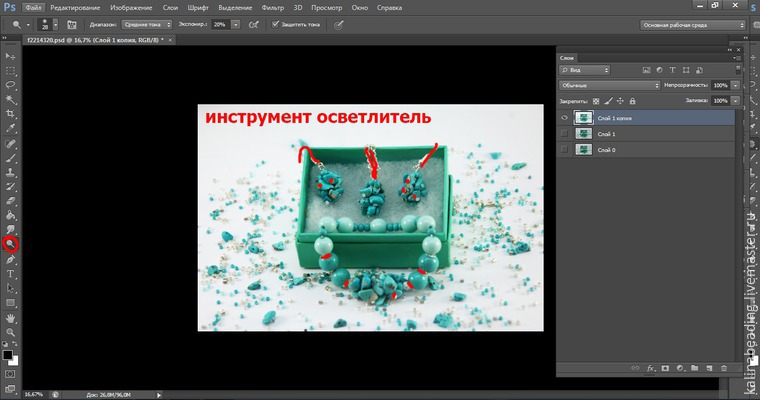Select the Clone Stamp tool
This screenshot has width=760, height=400.
coord(10,172)
